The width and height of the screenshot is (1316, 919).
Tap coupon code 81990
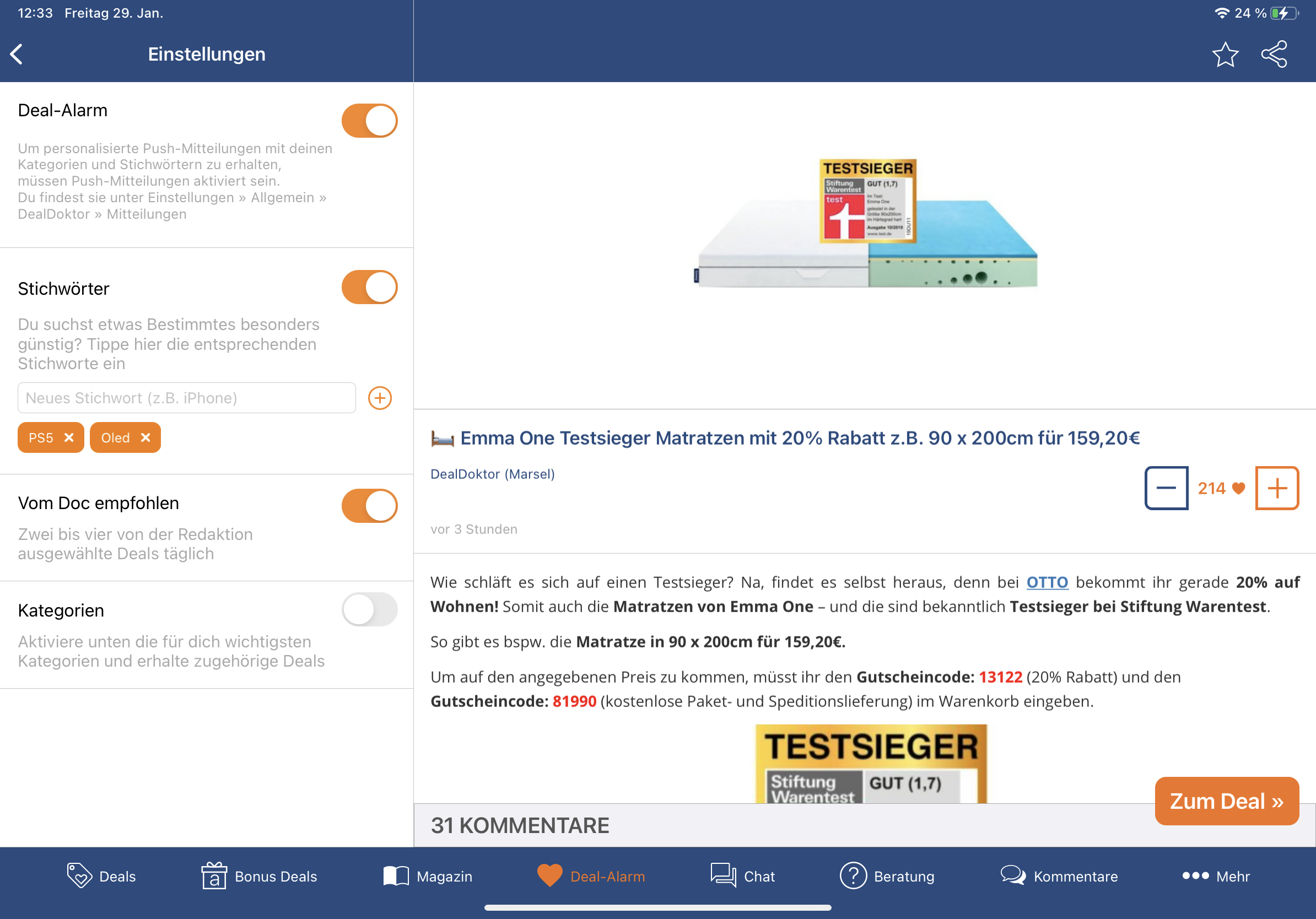coord(574,701)
